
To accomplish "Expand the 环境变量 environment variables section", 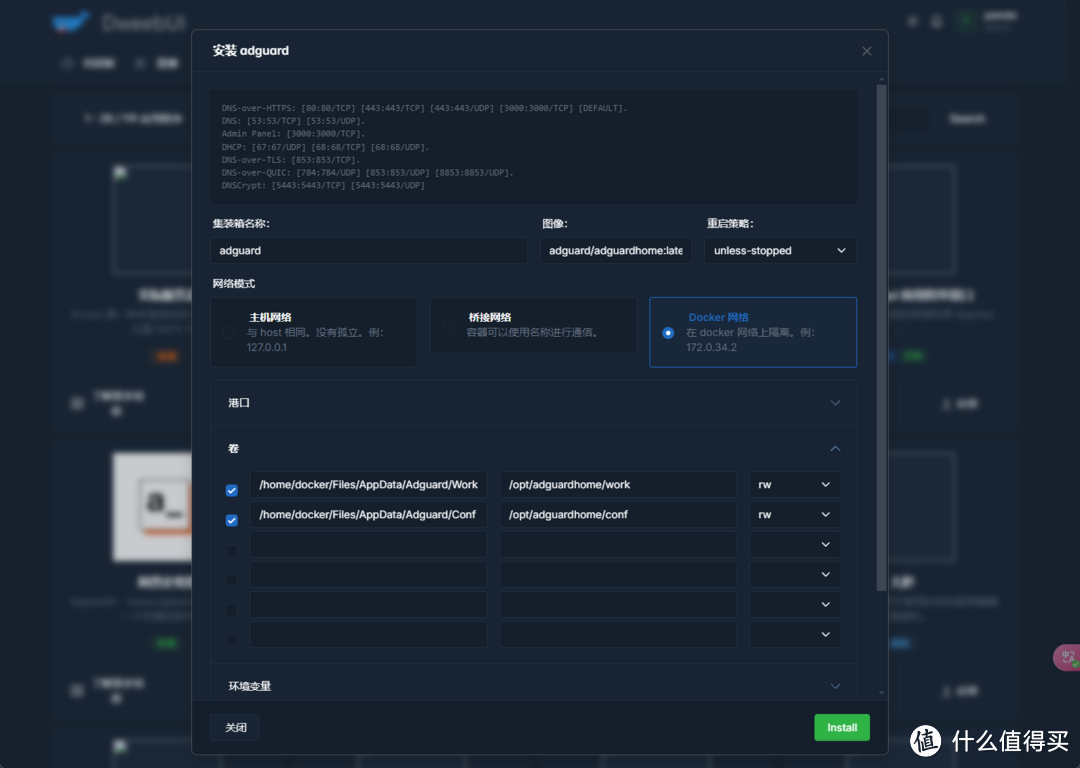I will point(533,686).
